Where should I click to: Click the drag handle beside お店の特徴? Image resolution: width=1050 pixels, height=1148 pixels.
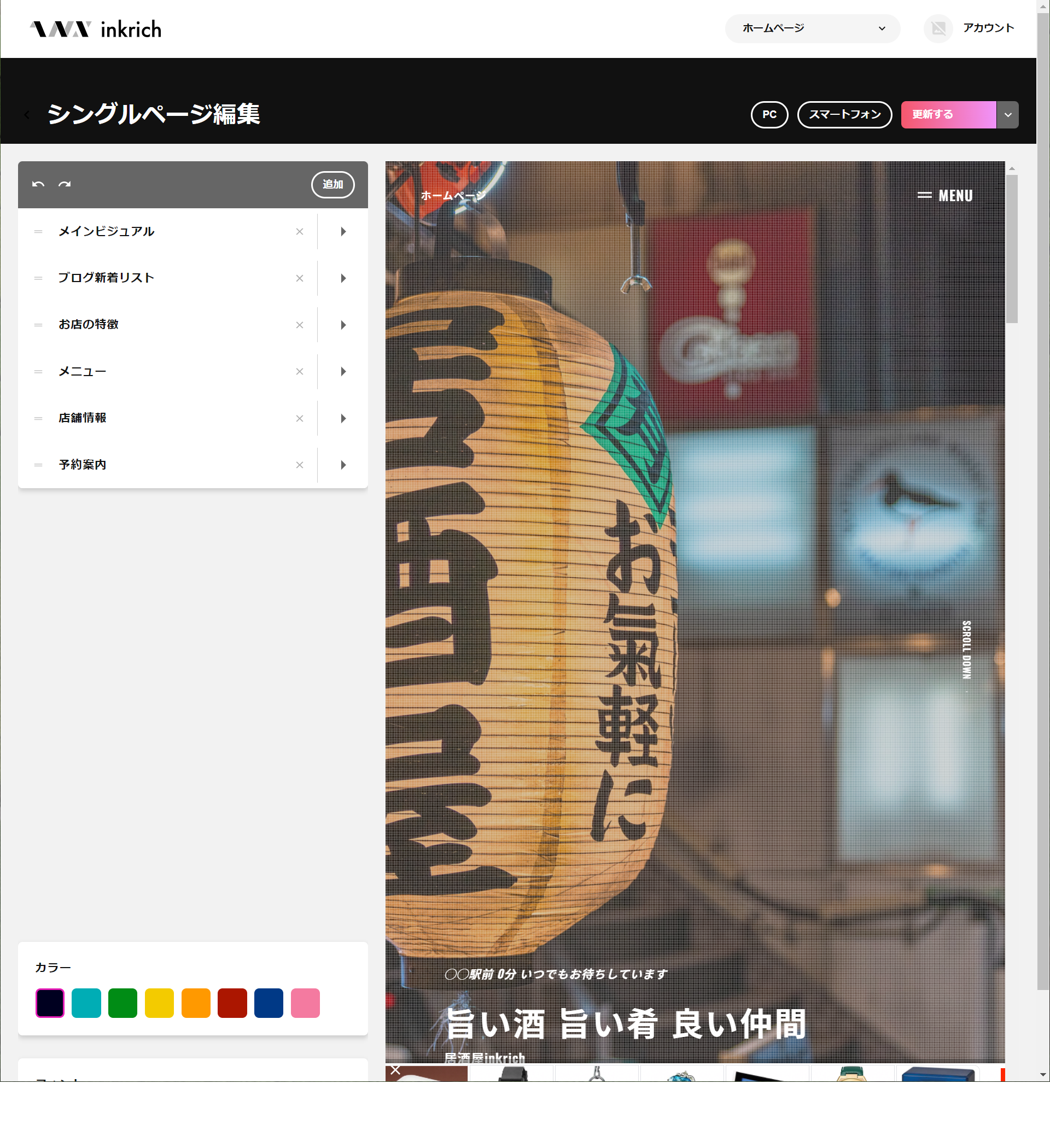[x=38, y=325]
